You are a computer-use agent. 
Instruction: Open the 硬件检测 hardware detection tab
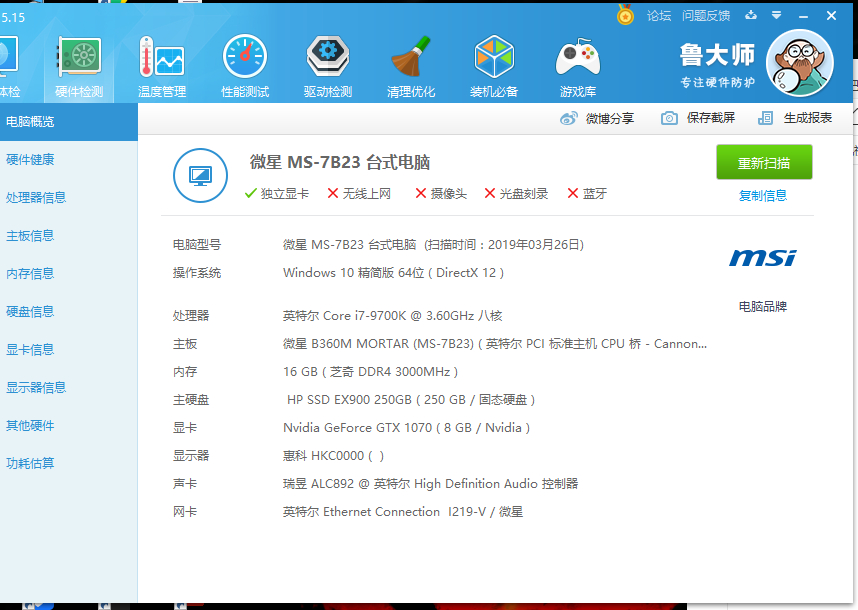pyautogui.click(x=79, y=67)
